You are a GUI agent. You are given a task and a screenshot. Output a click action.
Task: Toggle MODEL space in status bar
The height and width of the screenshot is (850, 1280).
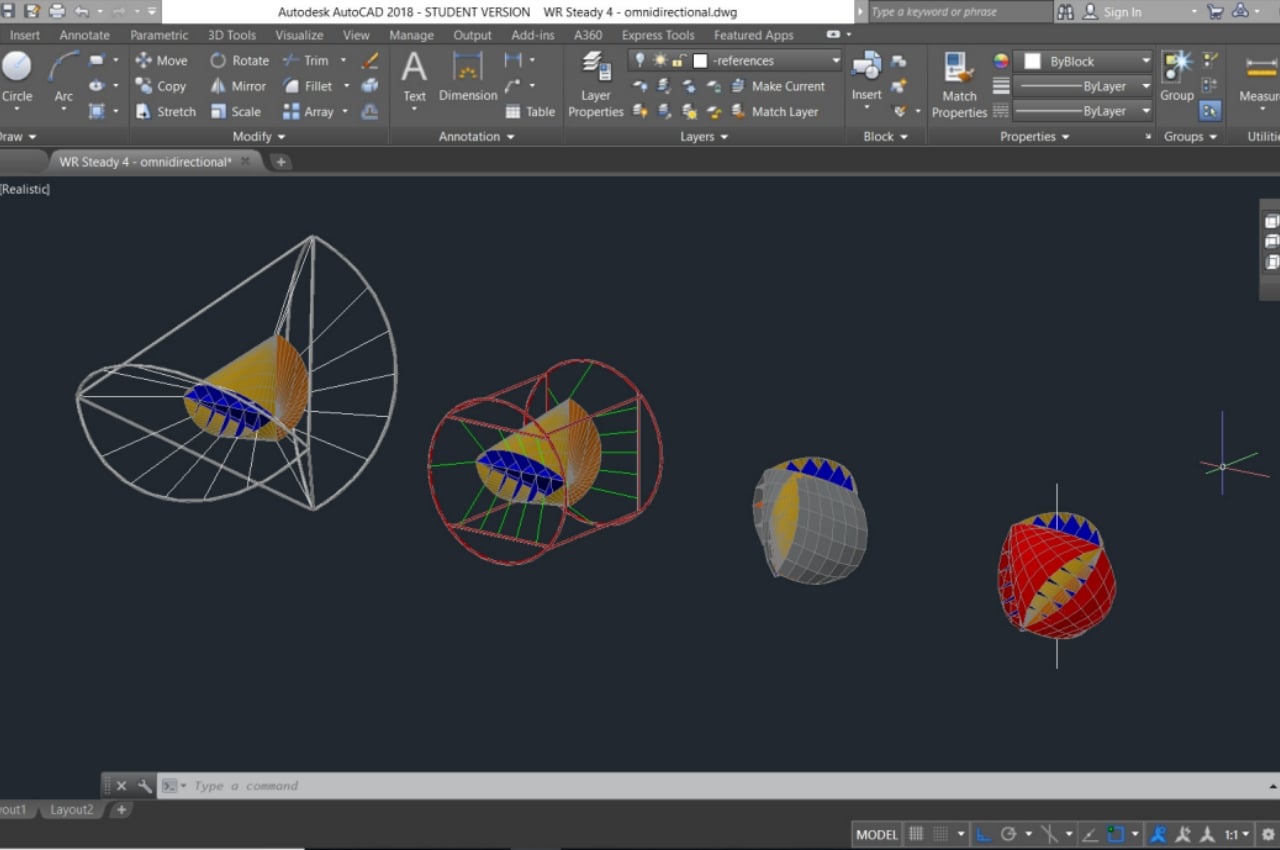pos(877,834)
